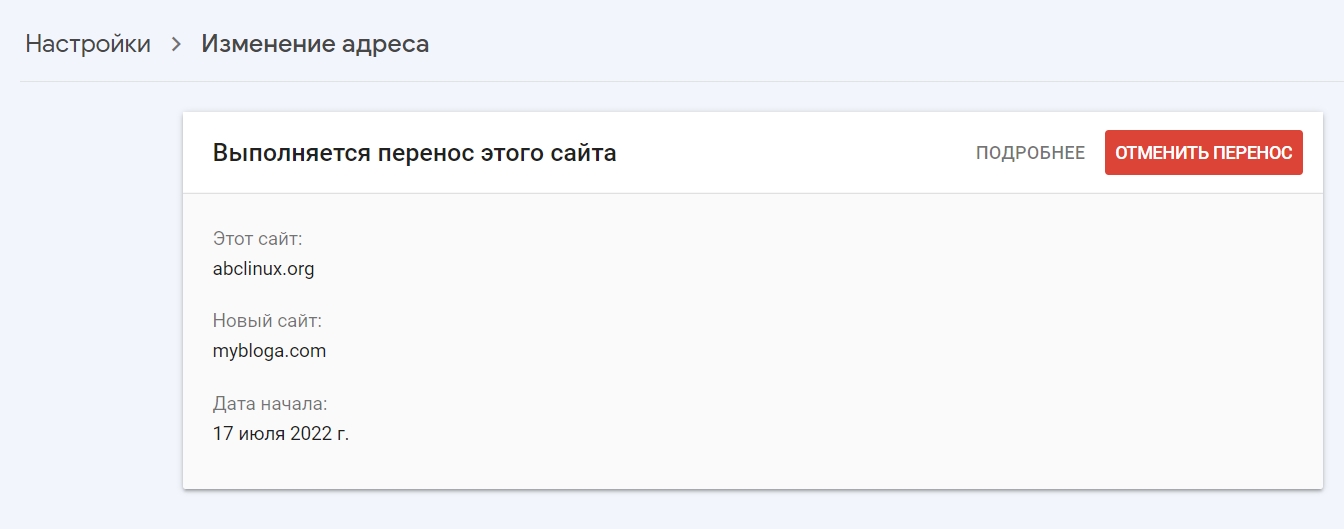Click empty header space left of ПОДРОБНЕЕ
The height and width of the screenshot is (529, 1344).
(800, 153)
